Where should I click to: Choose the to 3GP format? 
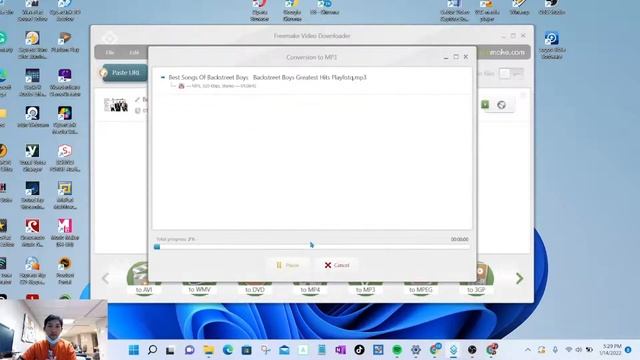click(476, 280)
